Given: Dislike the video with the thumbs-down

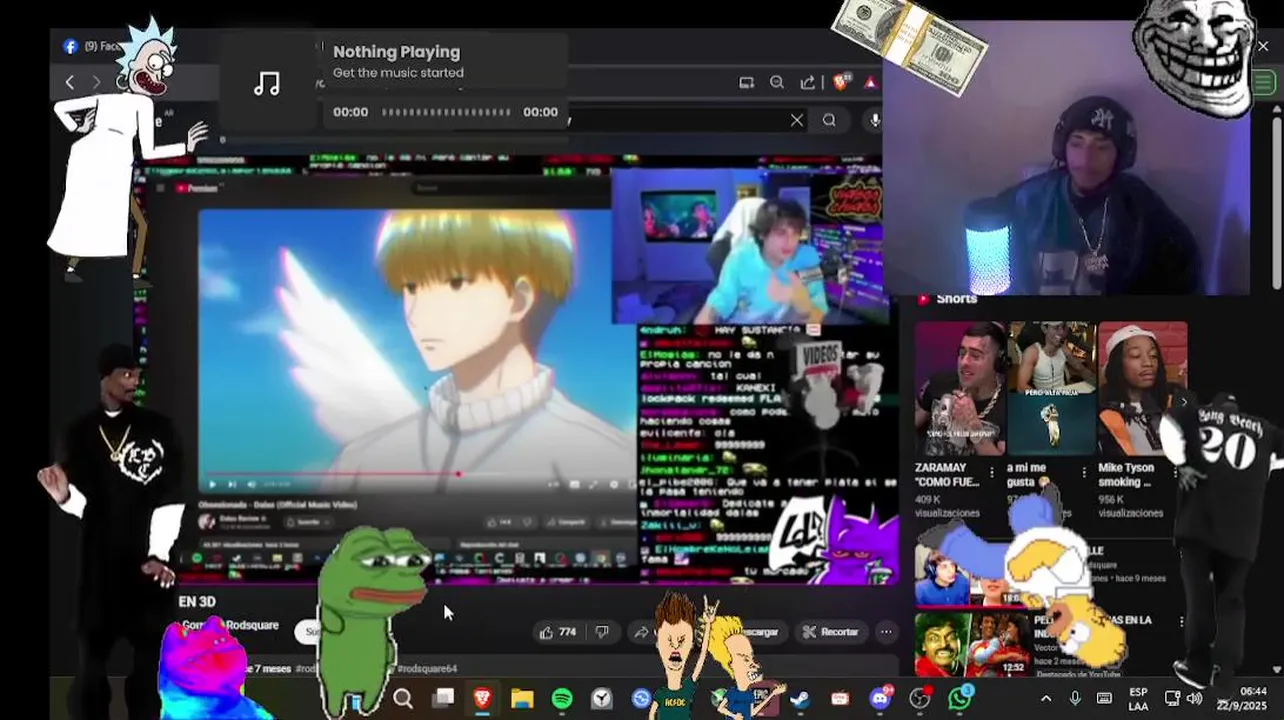Looking at the screenshot, I should (x=602, y=632).
